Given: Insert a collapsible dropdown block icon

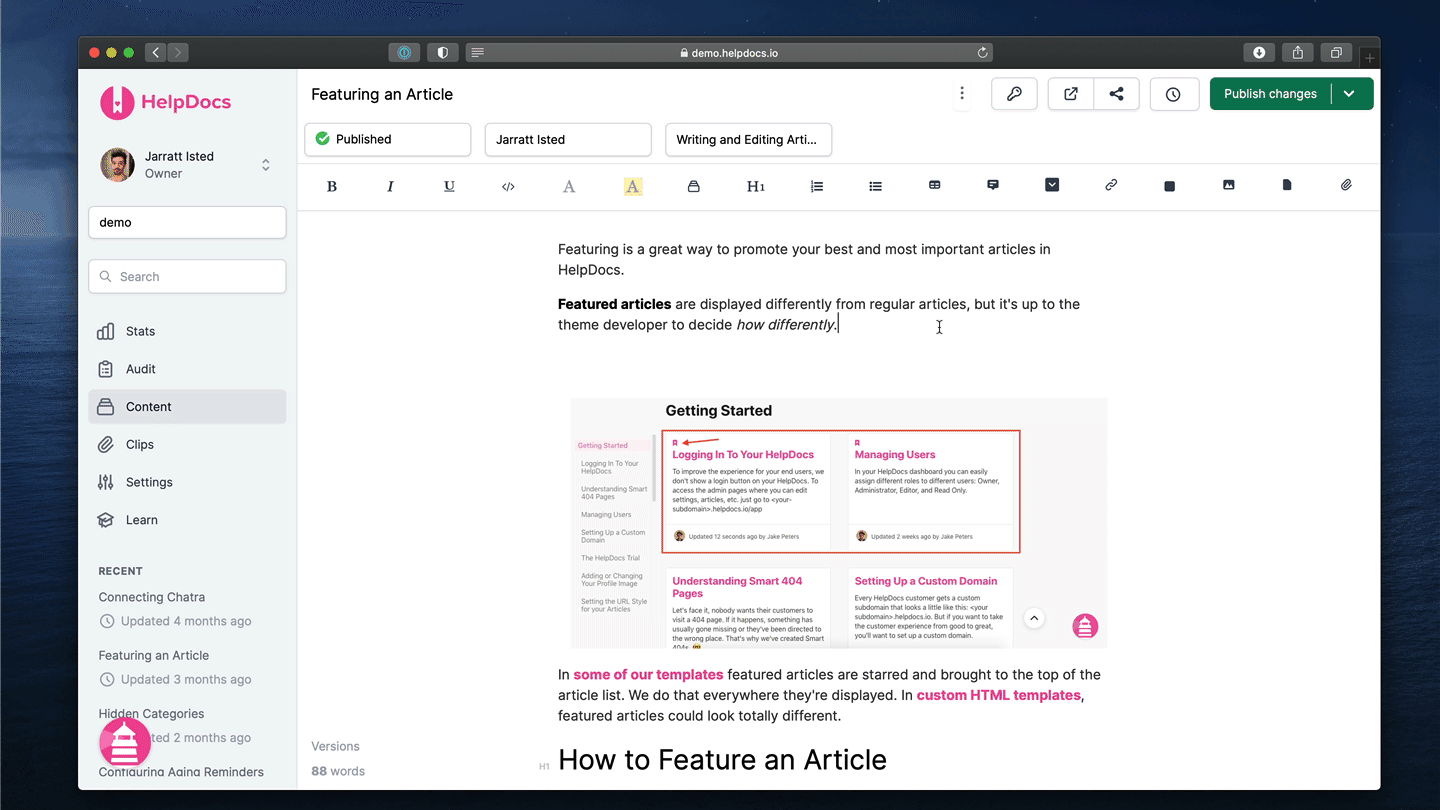Looking at the screenshot, I should click(x=1052, y=185).
